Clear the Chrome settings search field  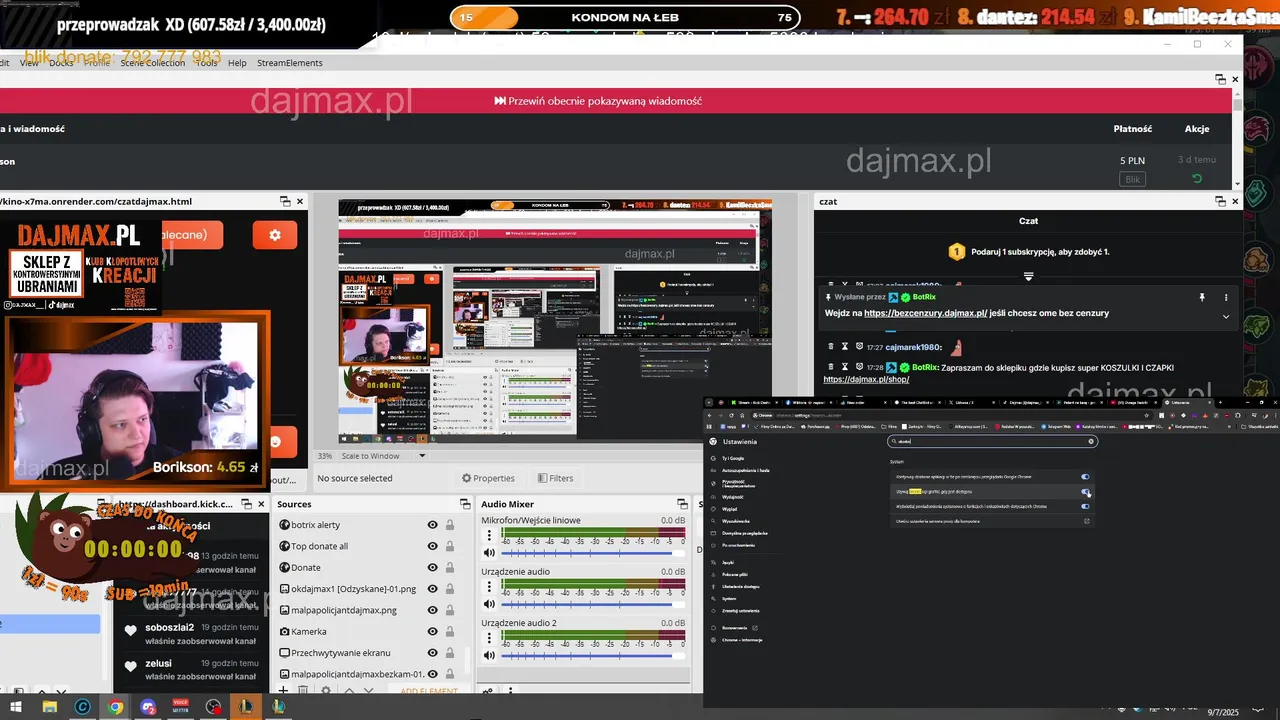pos(1091,441)
